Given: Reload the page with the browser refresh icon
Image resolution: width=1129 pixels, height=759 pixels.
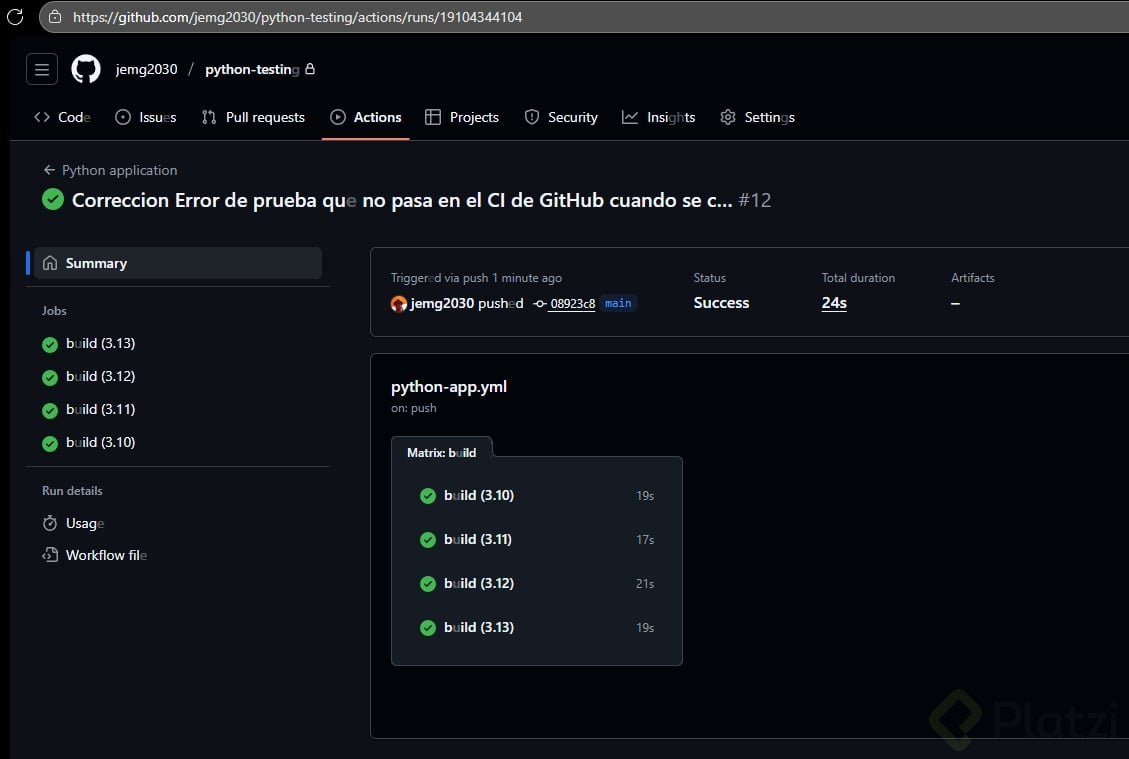Looking at the screenshot, I should point(15,16).
